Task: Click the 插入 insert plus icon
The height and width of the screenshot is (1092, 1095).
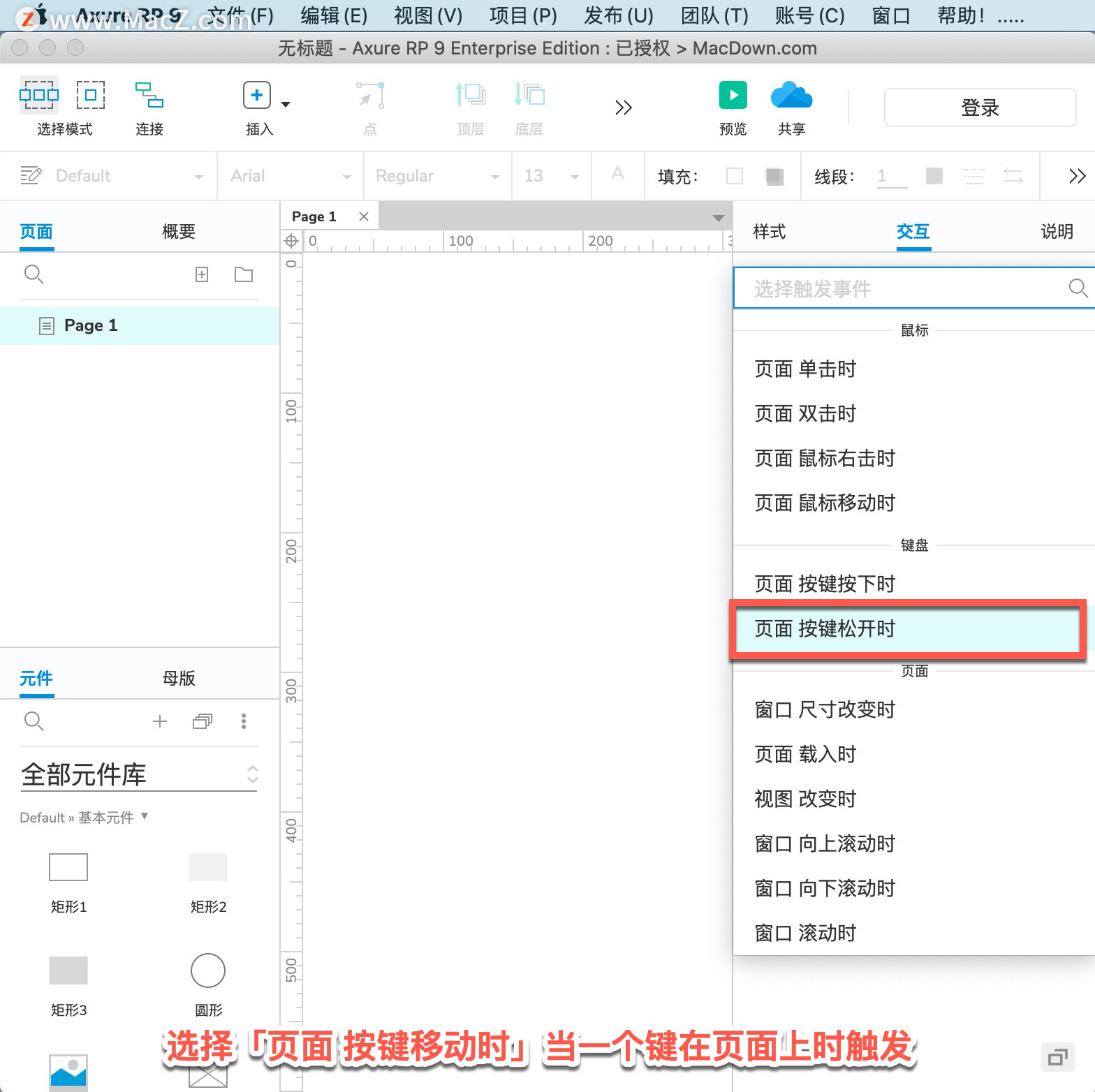Action: [x=257, y=95]
